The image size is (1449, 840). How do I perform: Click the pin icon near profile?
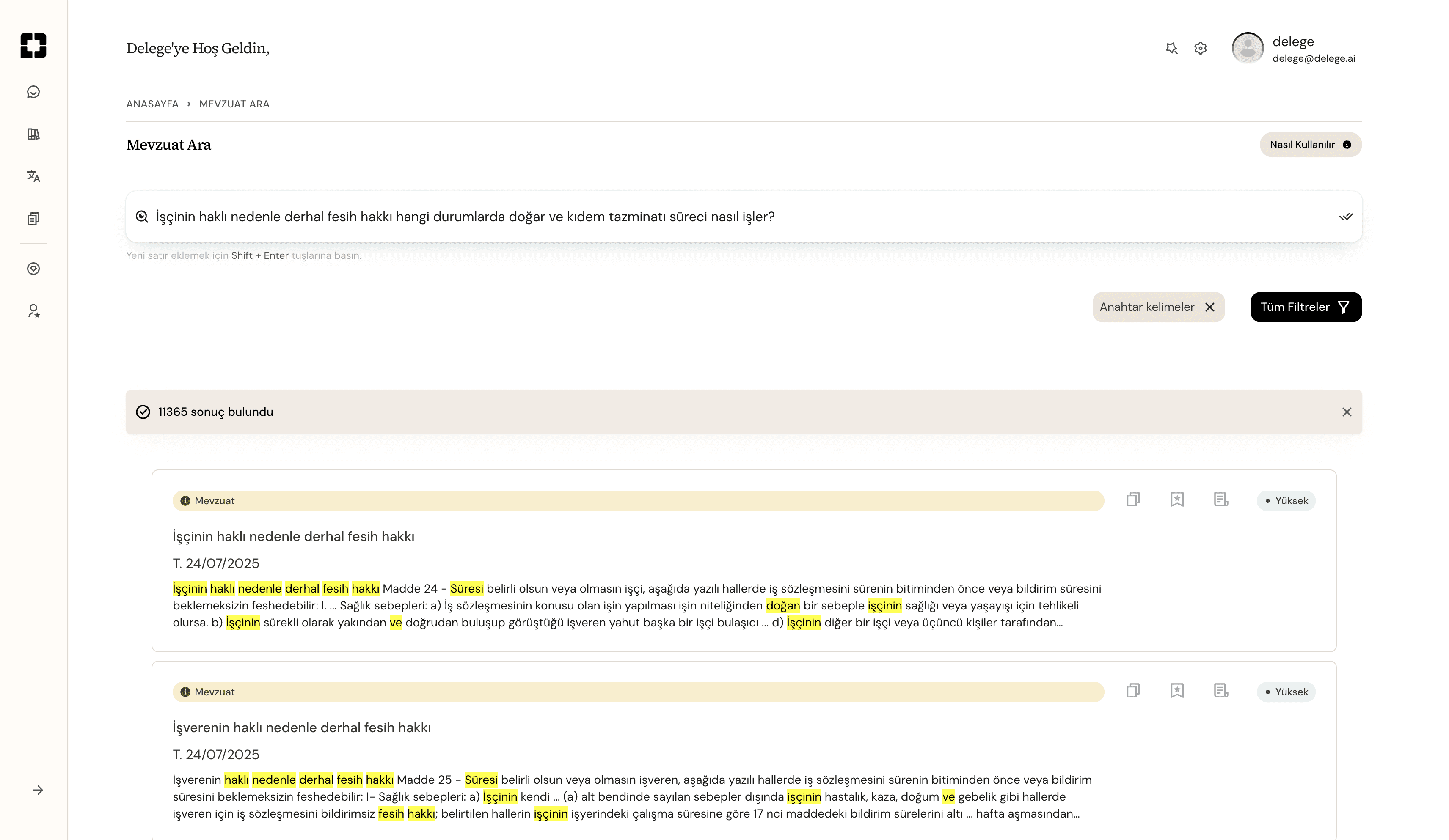(1171, 48)
